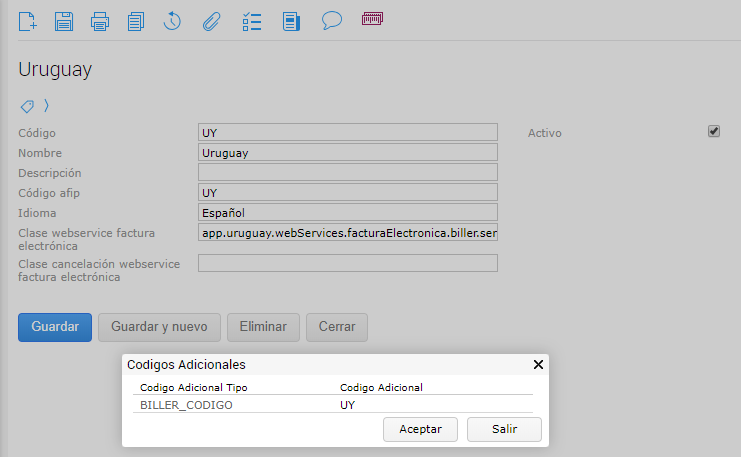Click the red barcode codes icon
Viewport: 741px width, 457px height.
(x=372, y=19)
